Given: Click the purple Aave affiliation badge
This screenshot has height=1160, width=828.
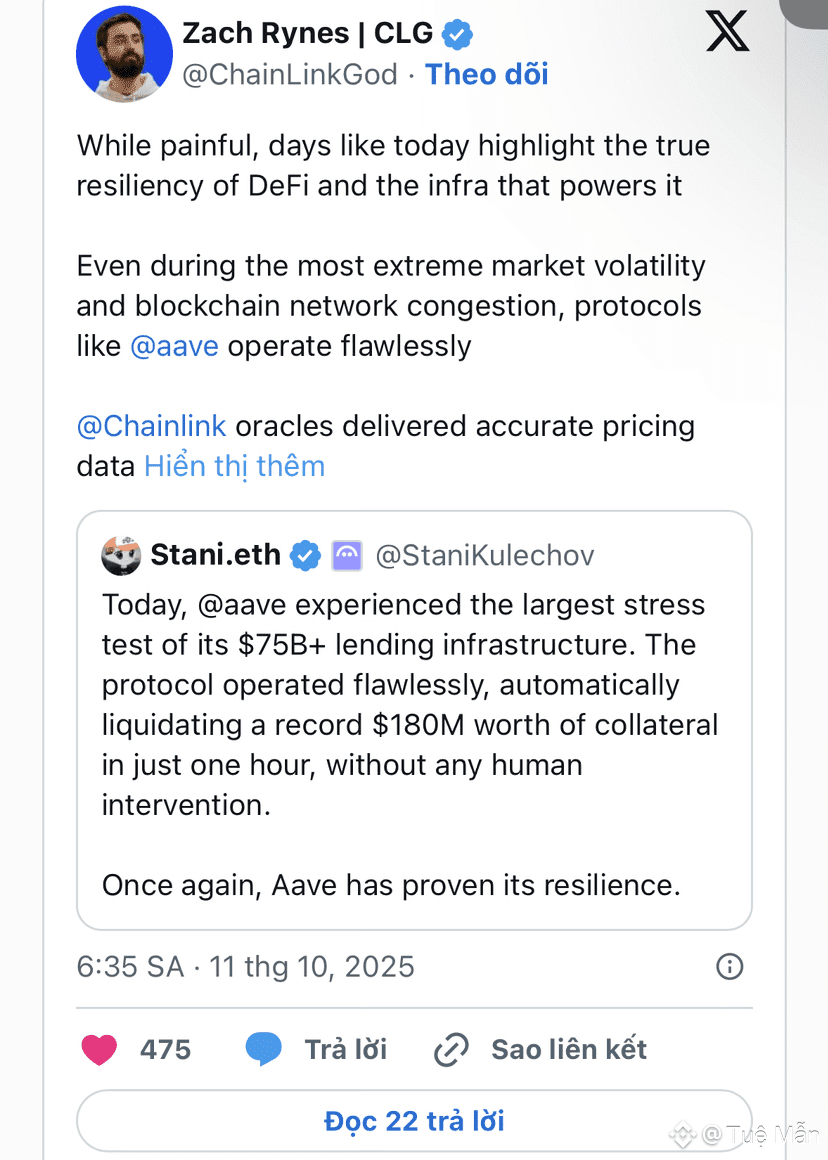Looking at the screenshot, I should [346, 555].
